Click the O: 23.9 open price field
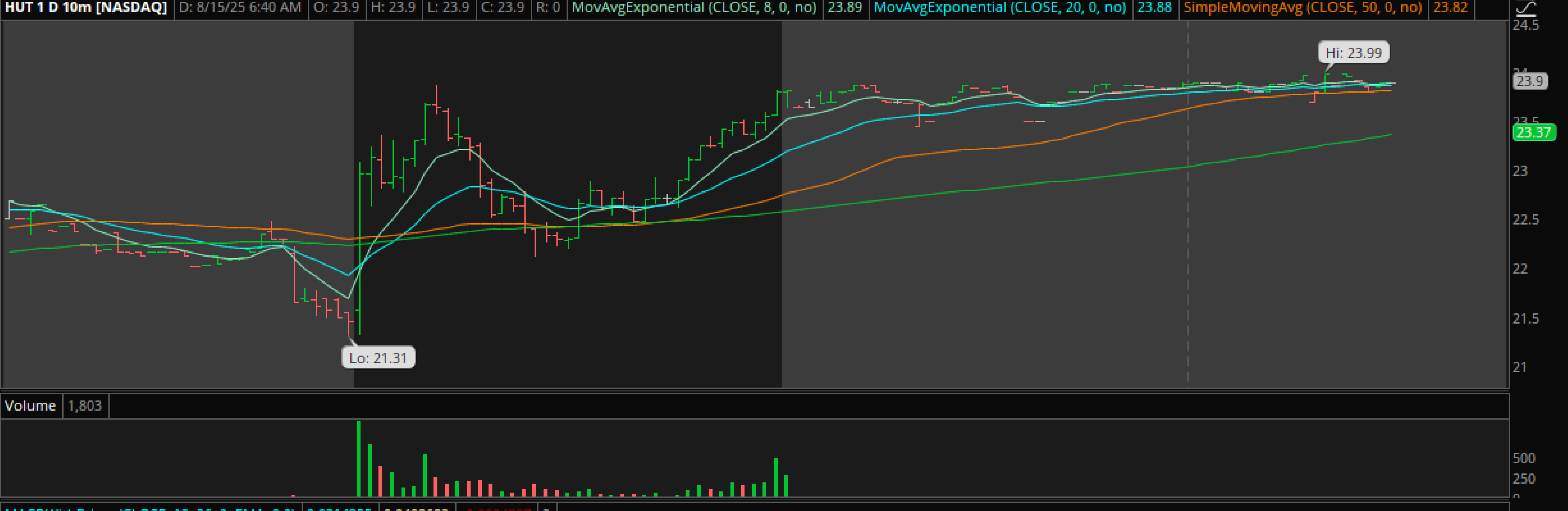The image size is (1568, 511). (336, 7)
